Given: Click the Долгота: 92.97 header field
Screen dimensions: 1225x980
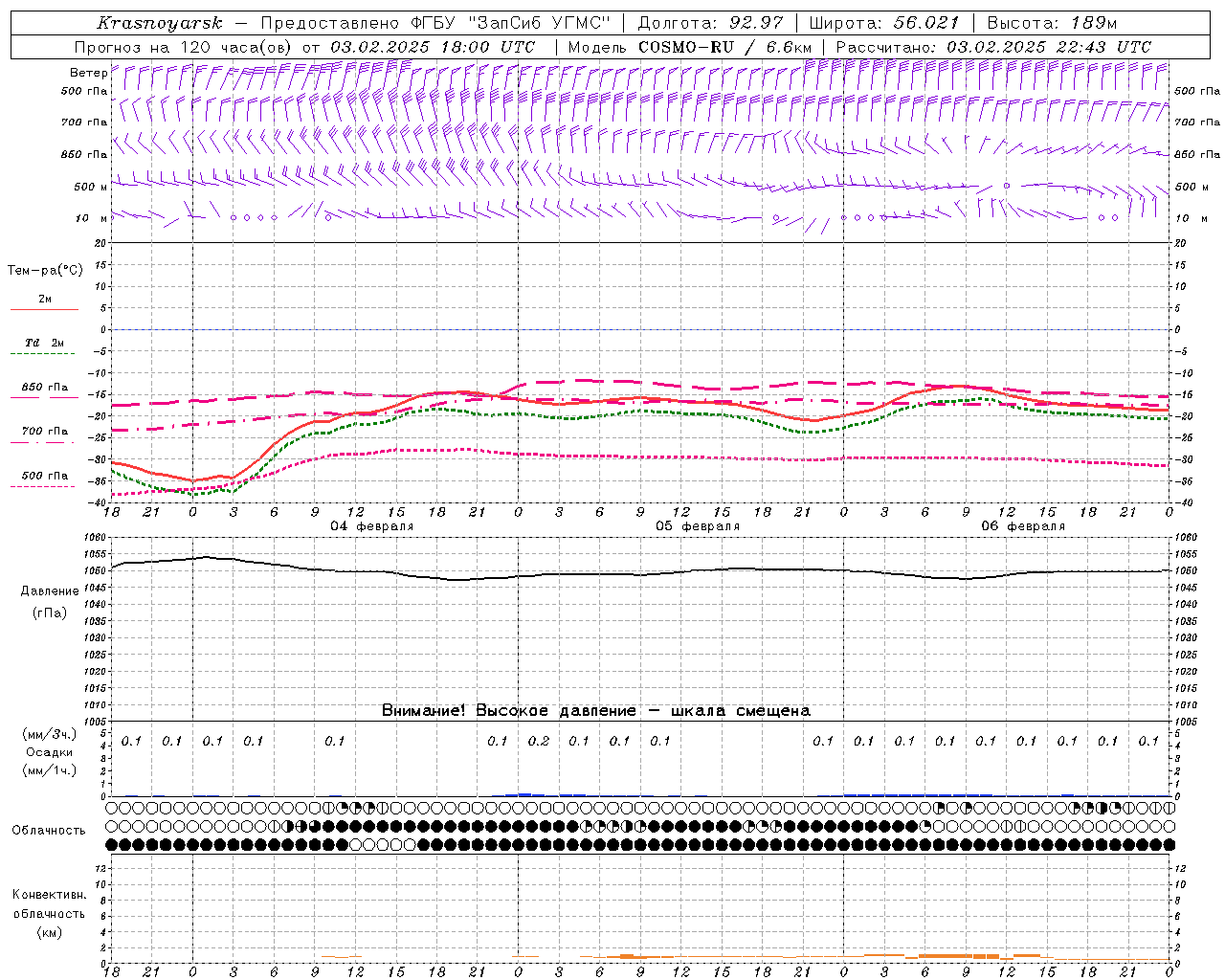Looking at the screenshot, I should click(x=709, y=23).
